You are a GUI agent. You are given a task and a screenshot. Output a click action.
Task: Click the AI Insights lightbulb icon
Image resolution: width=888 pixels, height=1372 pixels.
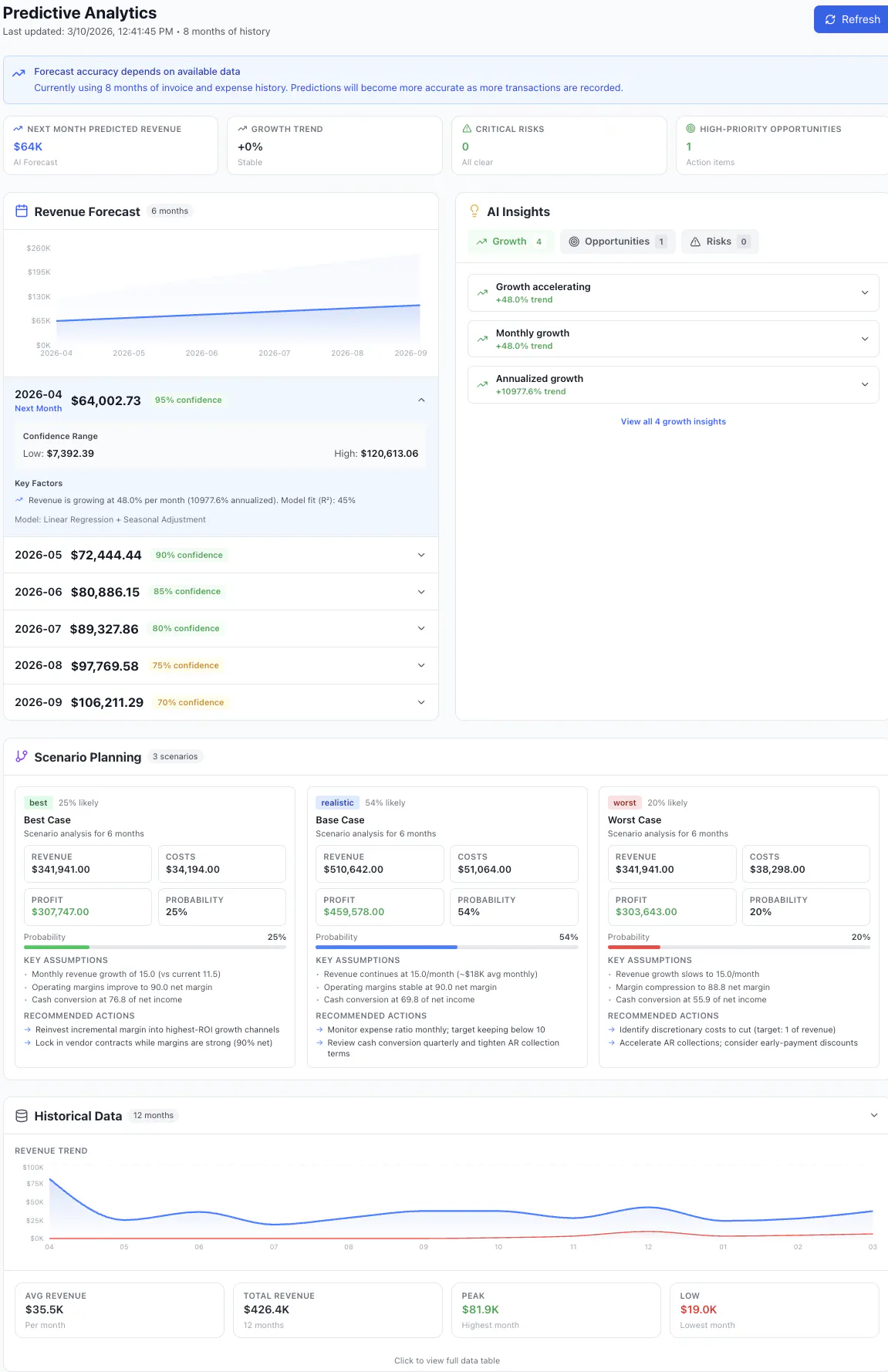tap(474, 211)
